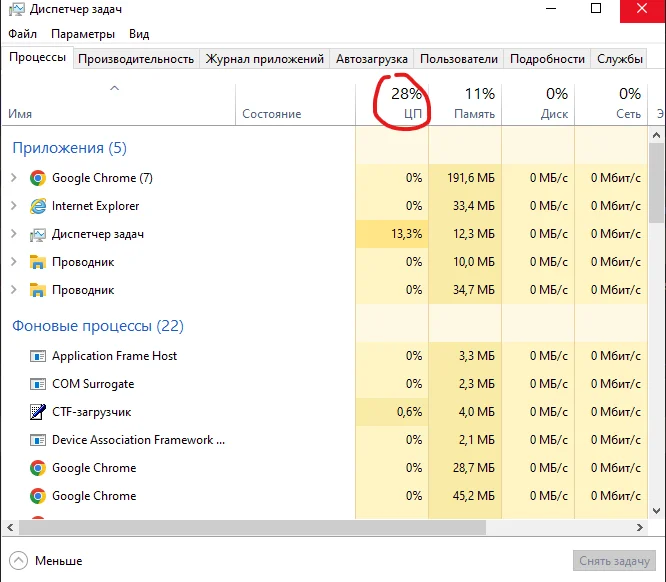The height and width of the screenshot is (582, 666).
Task: Select the COM Surrogate process icon
Action: click(x=38, y=384)
